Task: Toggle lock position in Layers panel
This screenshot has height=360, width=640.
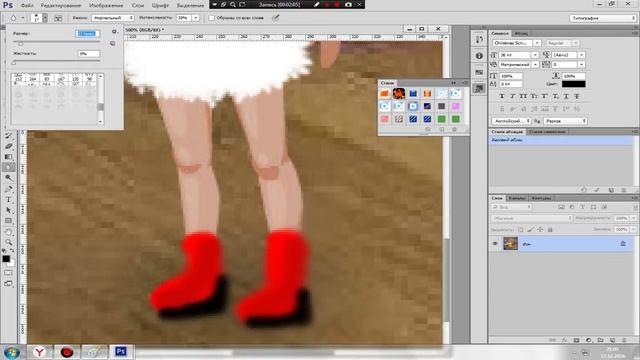Action: click(x=540, y=230)
